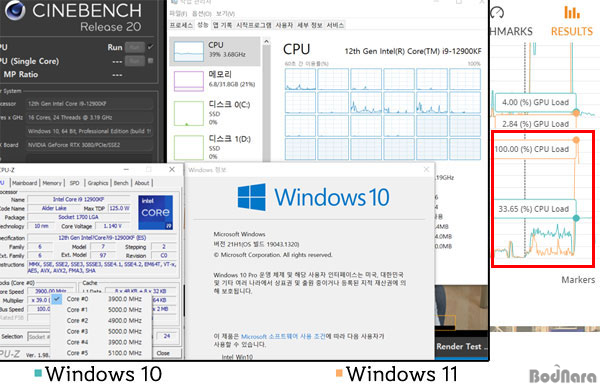The width and height of the screenshot is (600, 386).
Task: Switch to the 성능 tab in Task Manager
Action: coord(202,25)
